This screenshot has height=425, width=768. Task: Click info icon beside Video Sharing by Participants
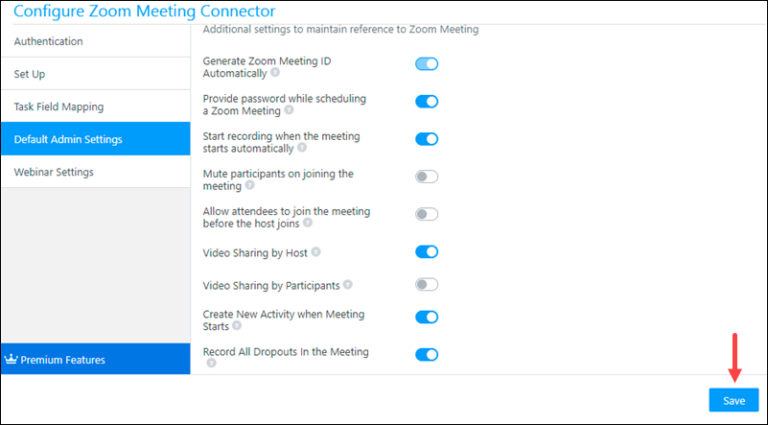(348, 285)
